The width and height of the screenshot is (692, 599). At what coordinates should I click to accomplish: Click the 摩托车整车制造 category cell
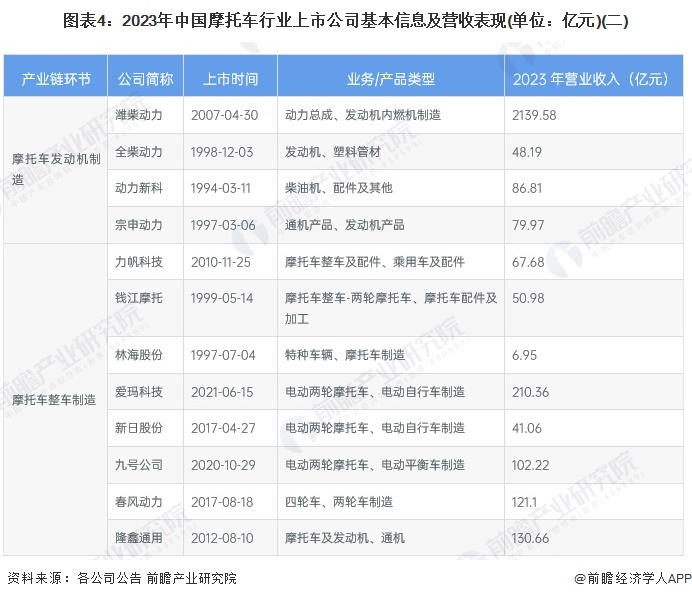(54, 400)
